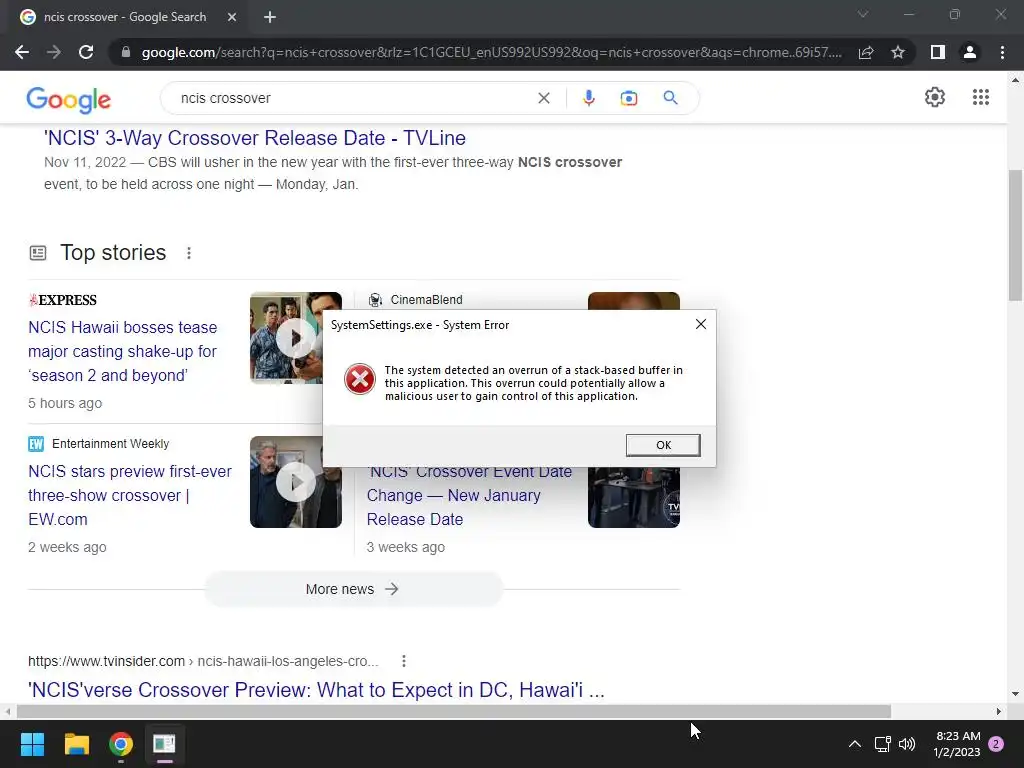Screen dimensions: 1024x768
Task: Click the Chrome back arrow
Action: coord(22,52)
